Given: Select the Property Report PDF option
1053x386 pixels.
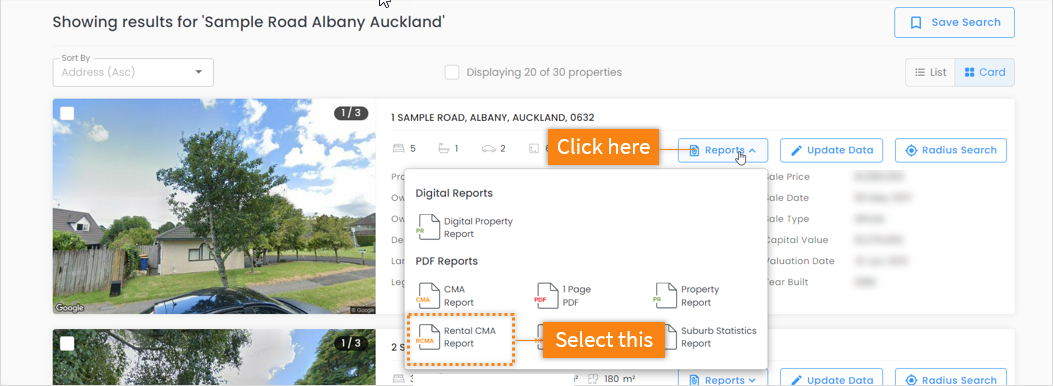Looking at the screenshot, I should pos(686,296).
